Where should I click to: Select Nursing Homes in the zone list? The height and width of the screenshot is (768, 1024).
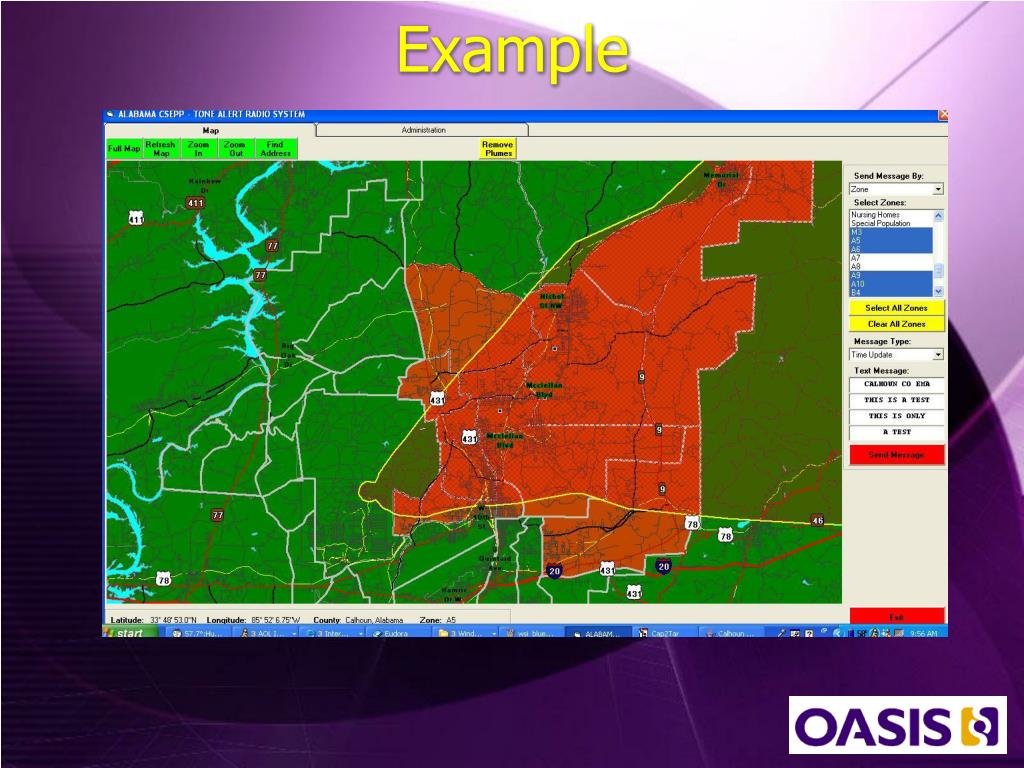[x=891, y=215]
